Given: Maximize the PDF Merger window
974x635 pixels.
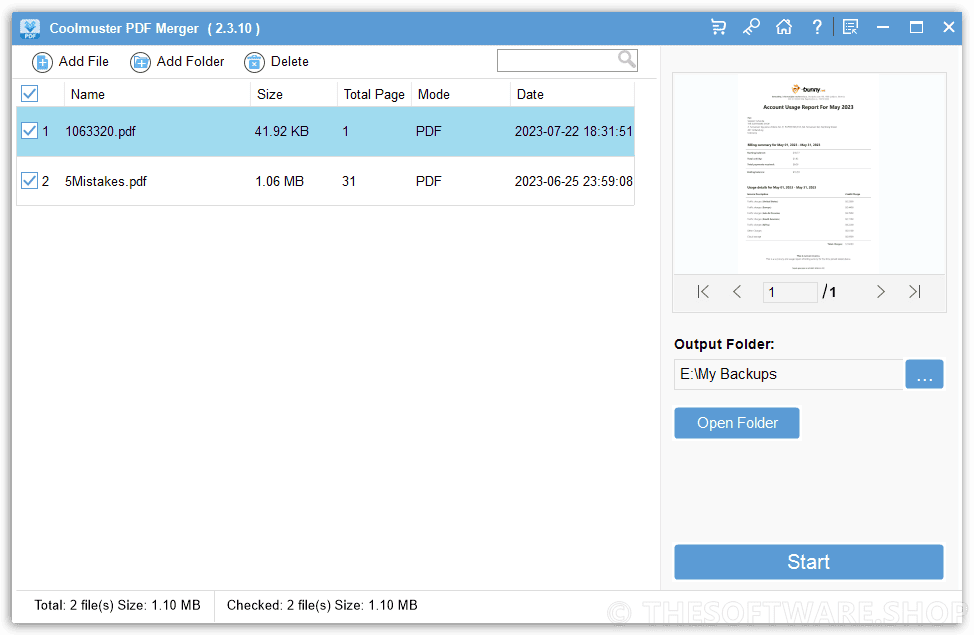Looking at the screenshot, I should pyautogui.click(x=916, y=27).
